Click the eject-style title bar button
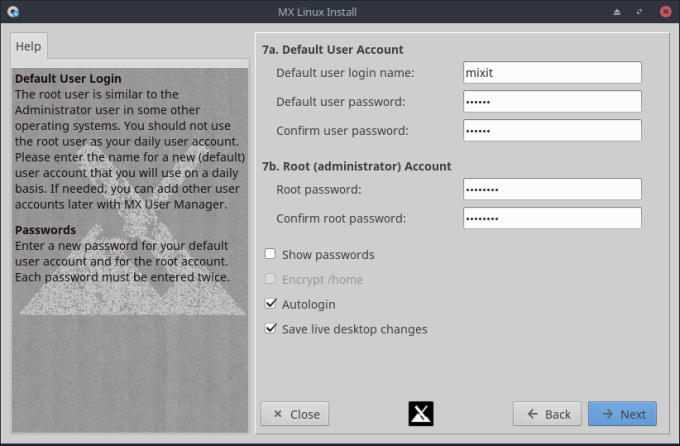 (x=617, y=12)
